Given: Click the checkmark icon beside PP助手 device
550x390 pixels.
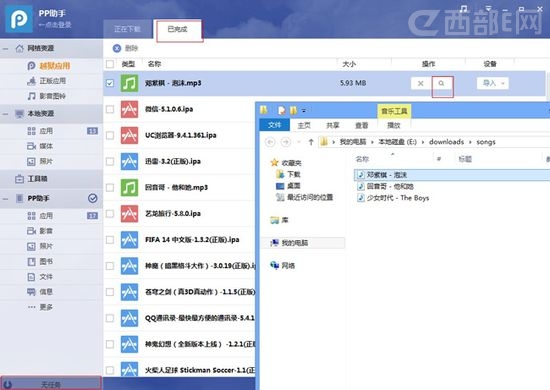Looking at the screenshot, I should [93, 199].
